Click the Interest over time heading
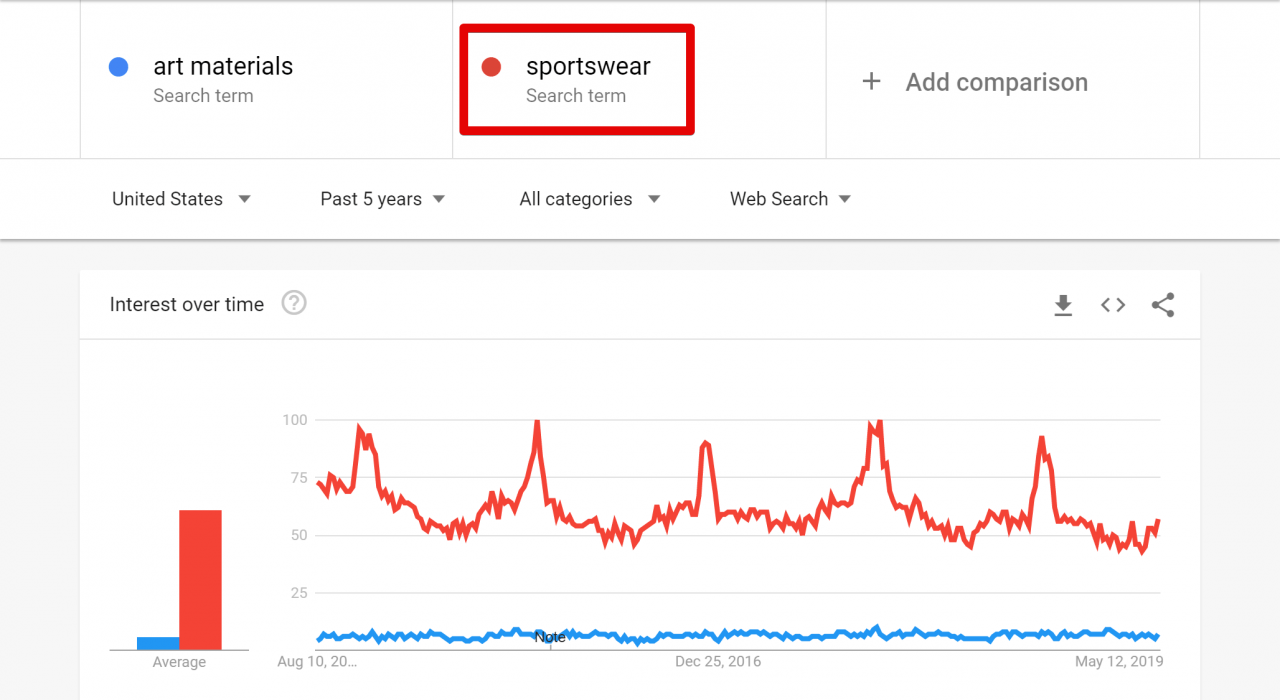1280x700 pixels. (x=187, y=304)
